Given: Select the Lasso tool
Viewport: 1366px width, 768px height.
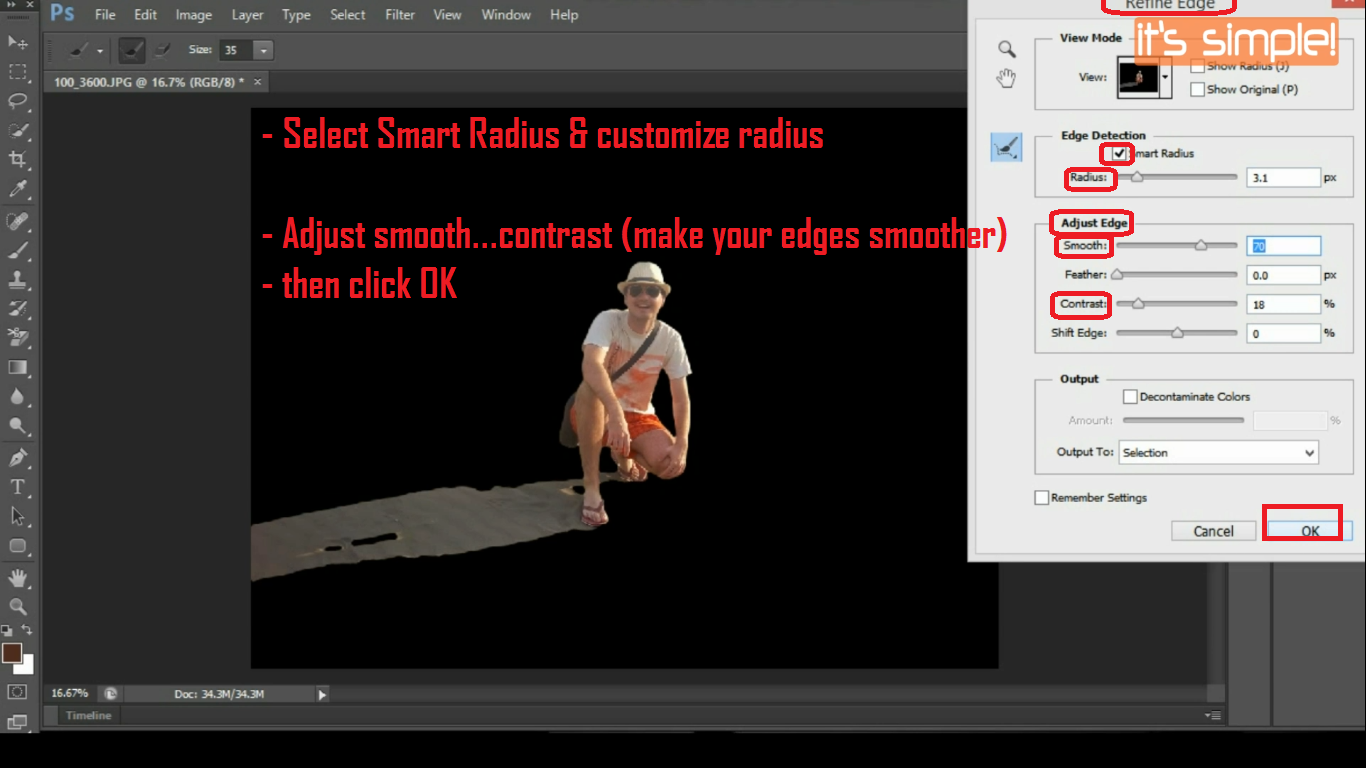Looking at the screenshot, I should [x=18, y=101].
